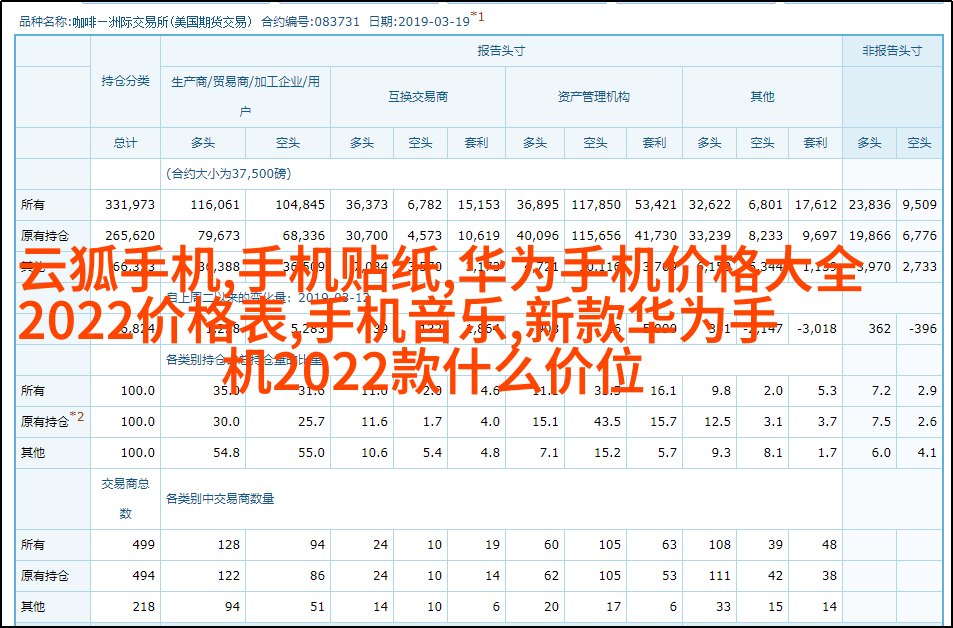Click the value 2,733

pyautogui.click(x=920, y=266)
